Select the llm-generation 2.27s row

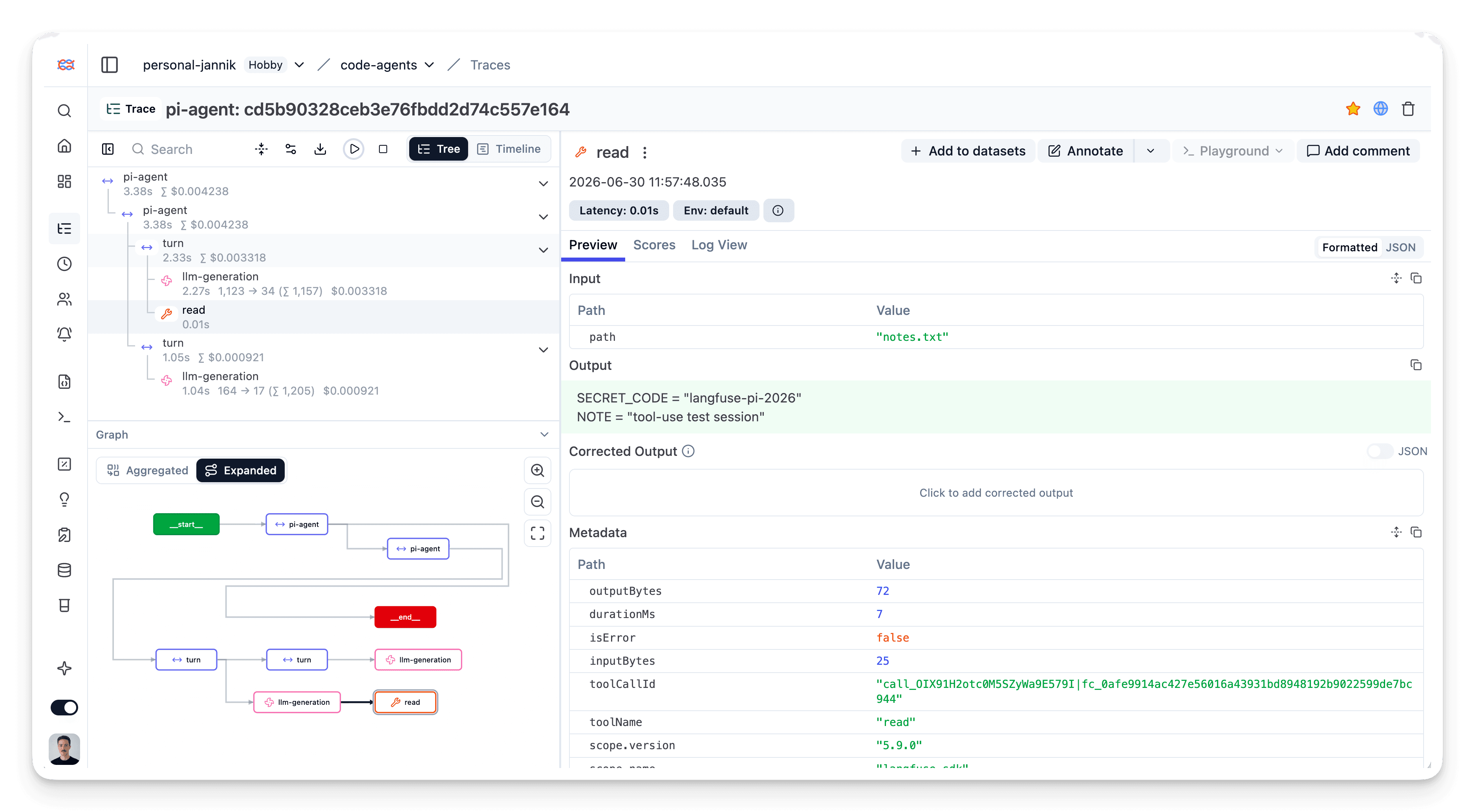point(324,283)
